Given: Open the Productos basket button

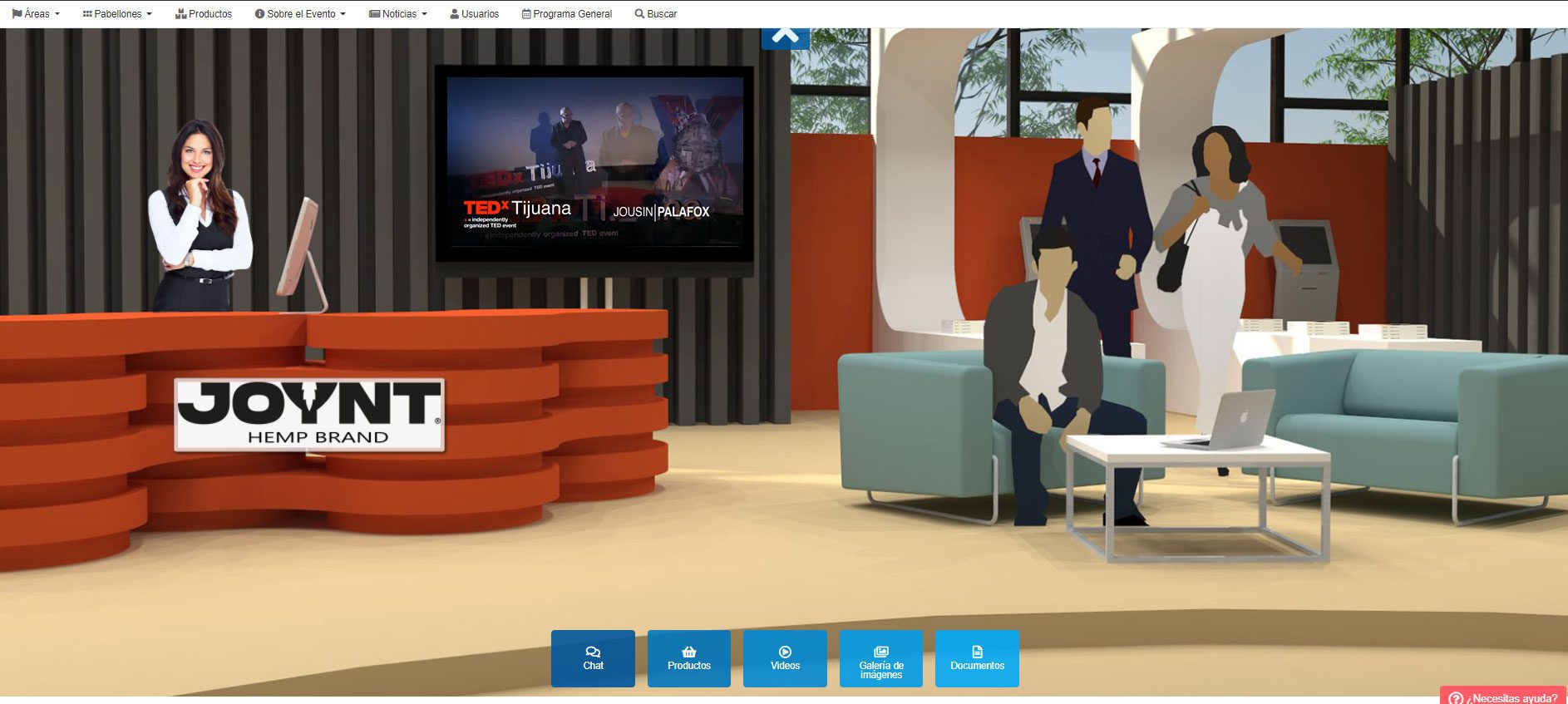Looking at the screenshot, I should pos(688,658).
